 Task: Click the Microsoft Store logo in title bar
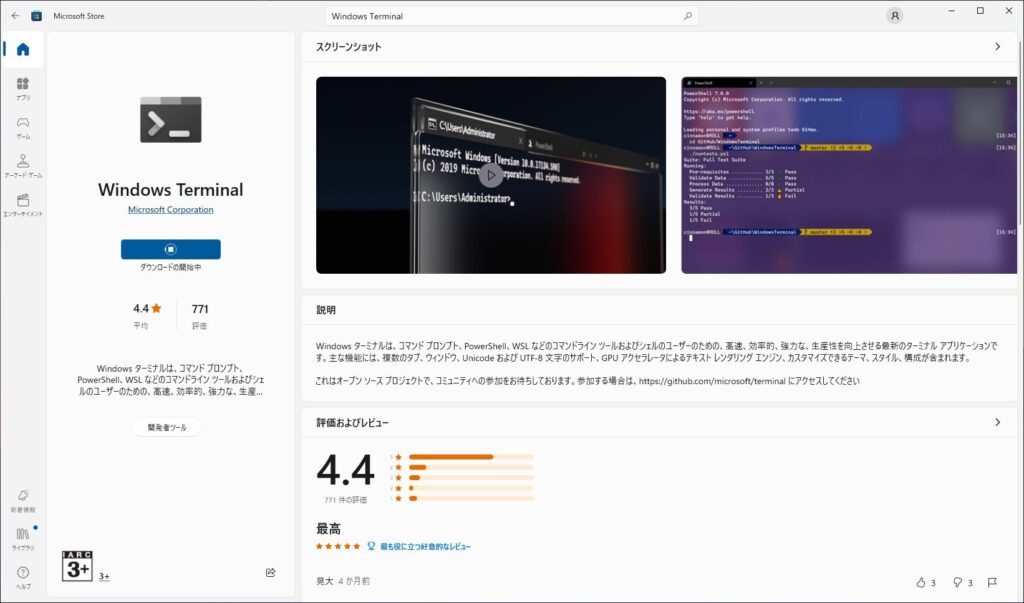coord(37,16)
